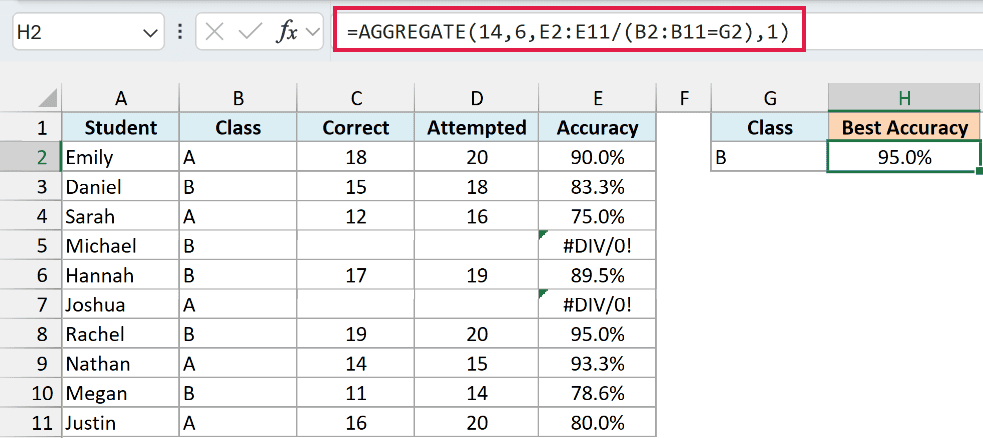Select the 89.5% accuracy cell
This screenshot has width=983, height=438.
tap(597, 275)
